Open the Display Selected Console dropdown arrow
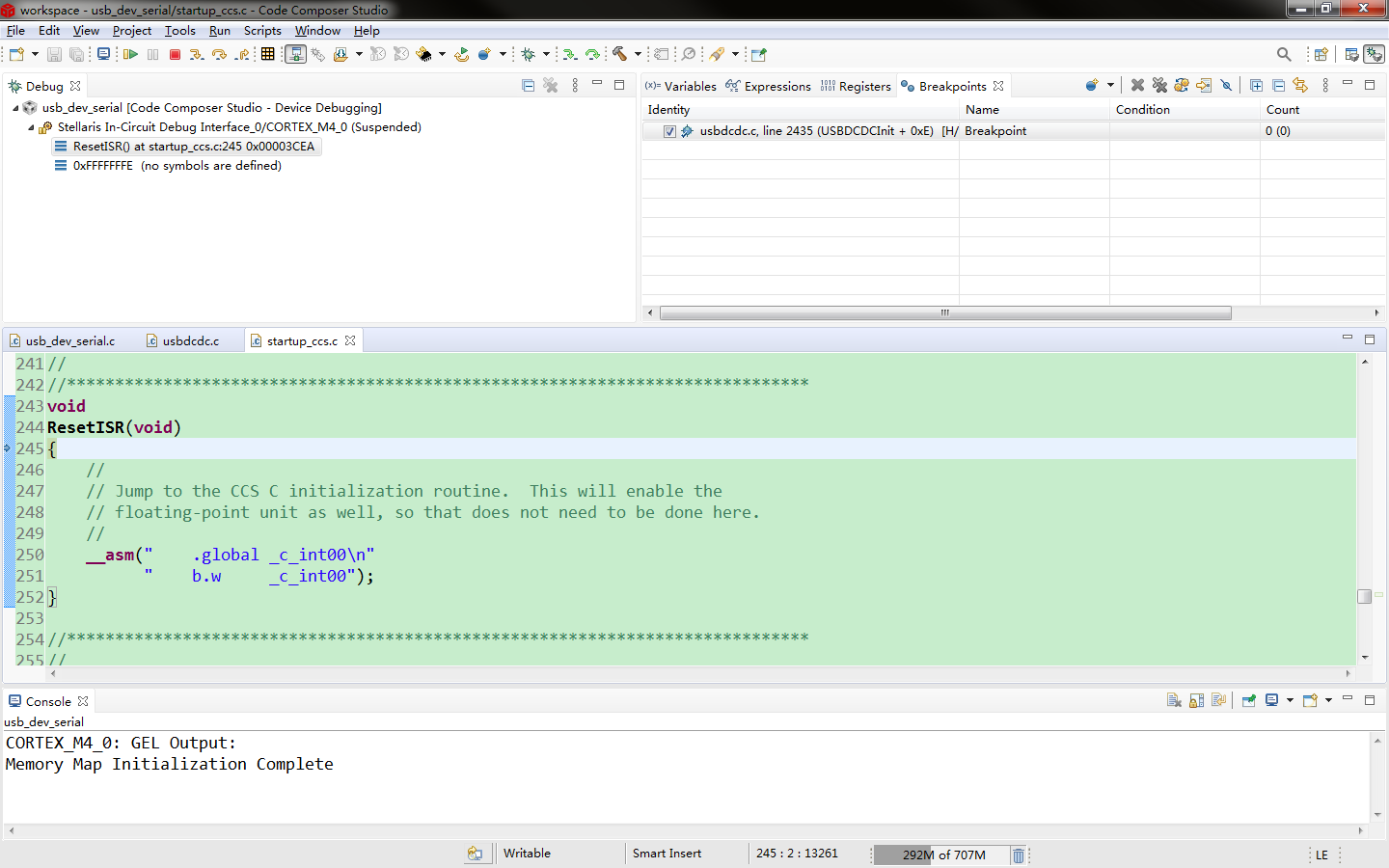1389x868 pixels. pos(1290,701)
